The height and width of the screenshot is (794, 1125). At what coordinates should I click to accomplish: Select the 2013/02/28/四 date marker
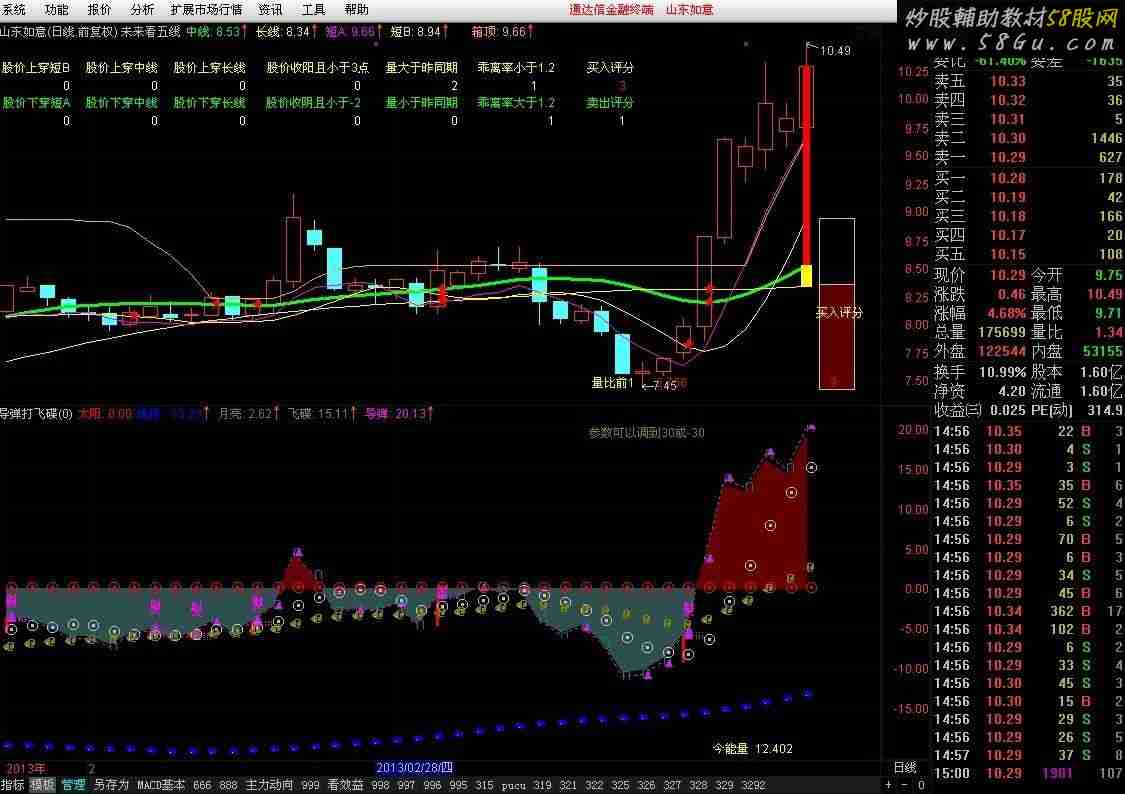click(x=415, y=767)
